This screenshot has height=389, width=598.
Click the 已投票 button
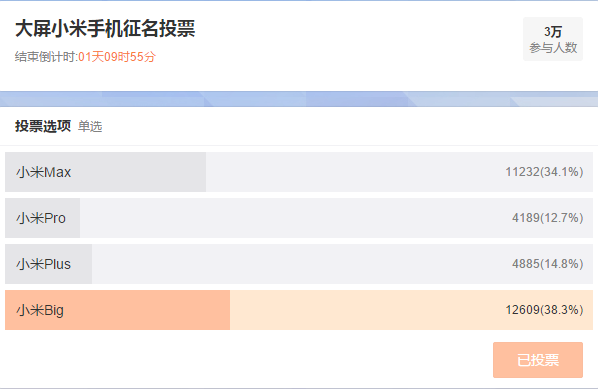pyautogui.click(x=538, y=360)
